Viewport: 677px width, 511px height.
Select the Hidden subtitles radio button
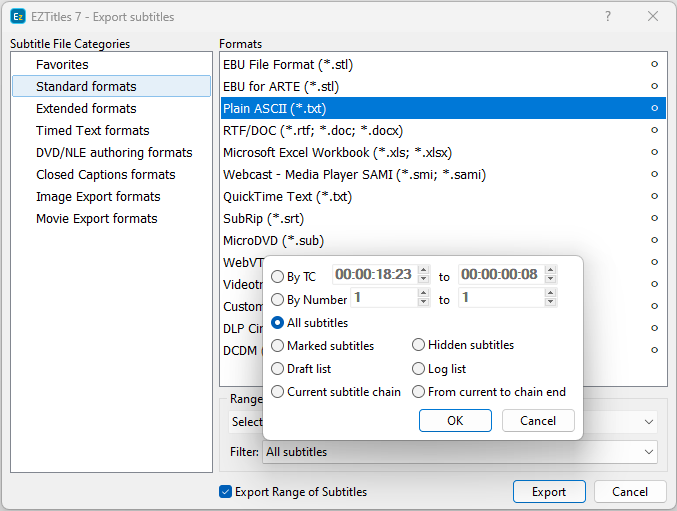[419, 346]
